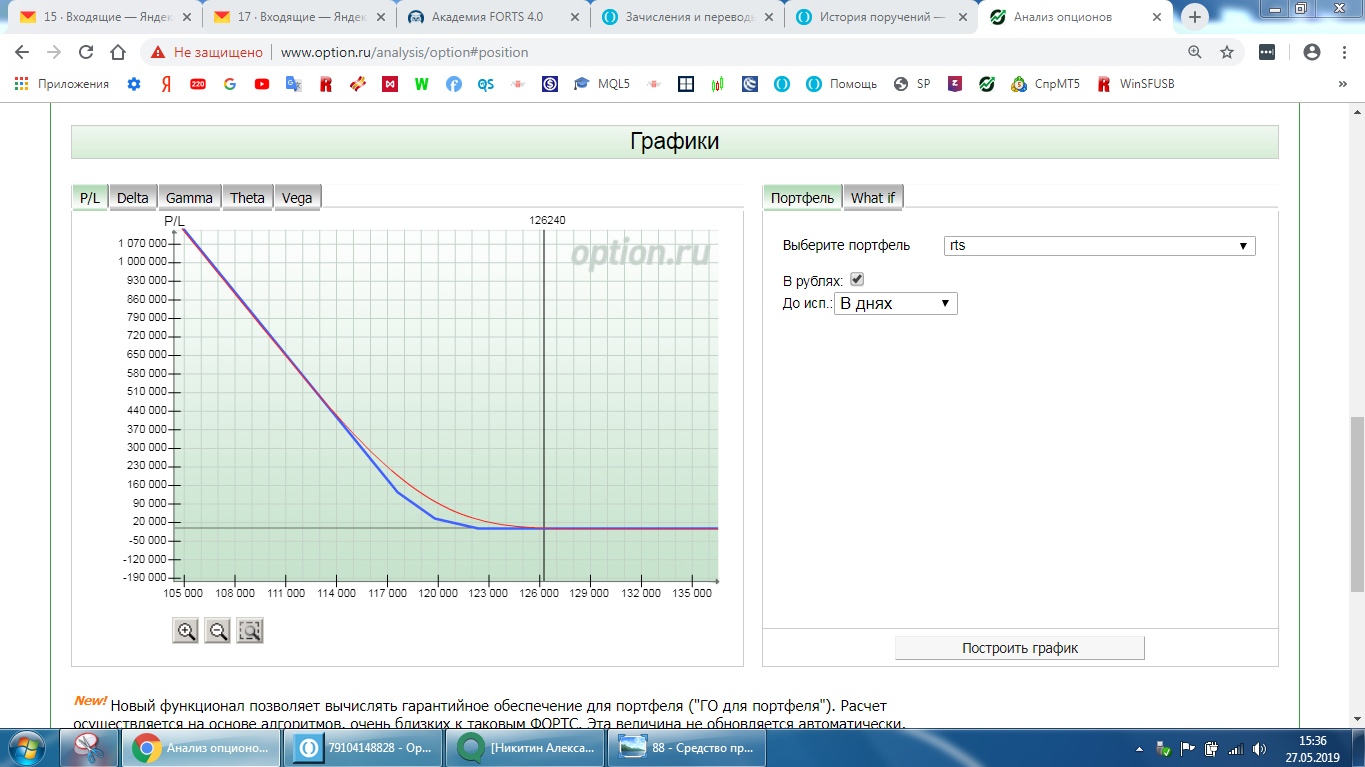
Task: Open the WinSFUSB bookmark
Action: [x=1135, y=84]
